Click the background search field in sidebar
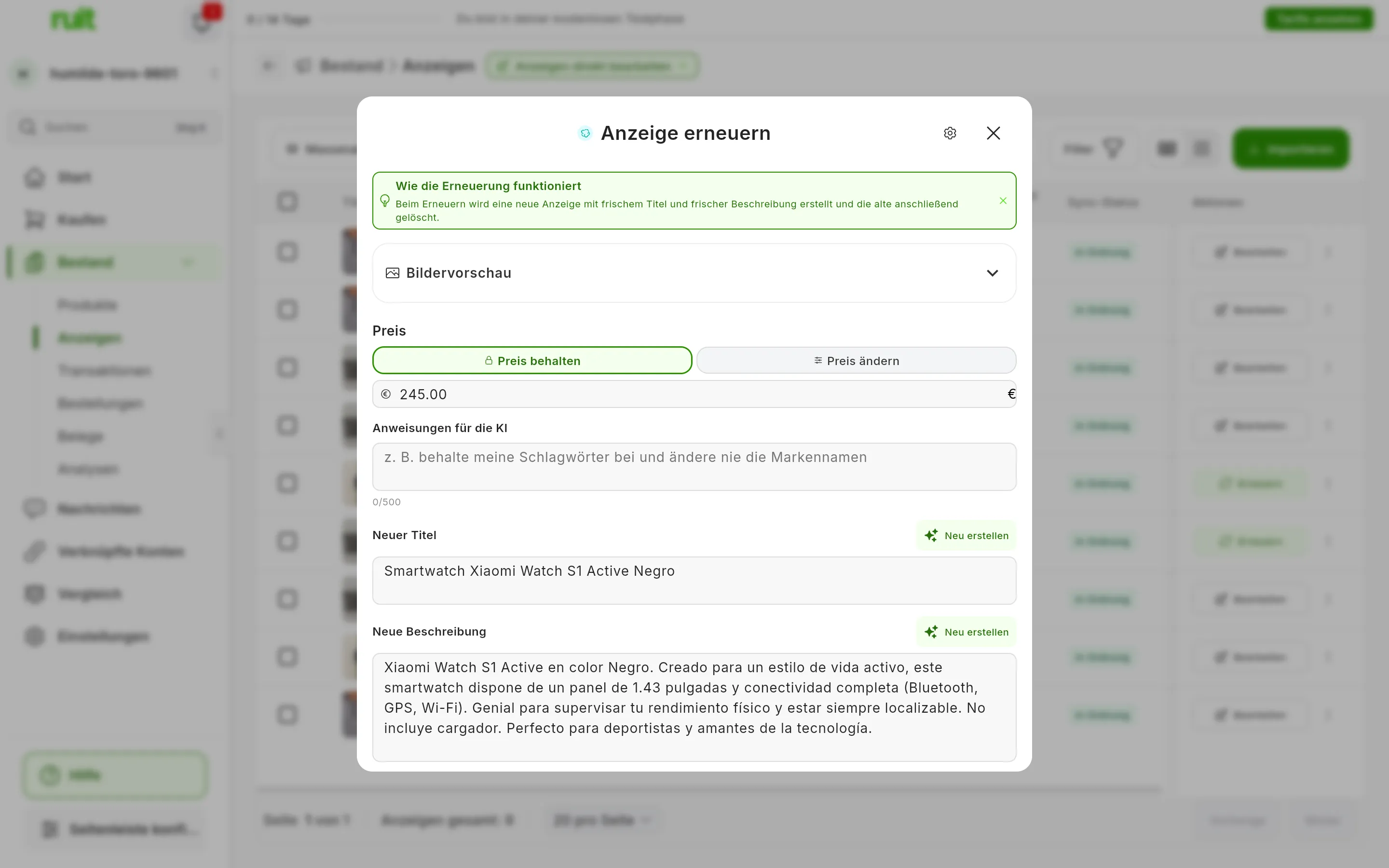This screenshot has width=1389, height=868. click(x=114, y=127)
